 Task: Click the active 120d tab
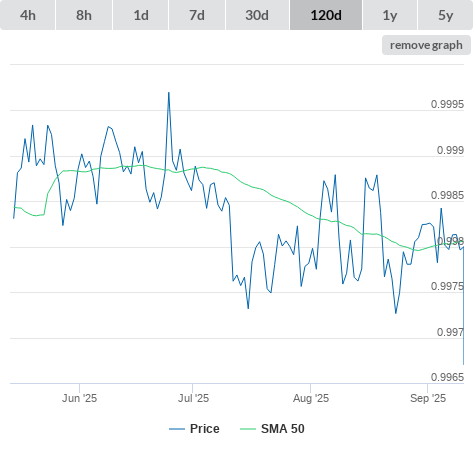(x=326, y=15)
